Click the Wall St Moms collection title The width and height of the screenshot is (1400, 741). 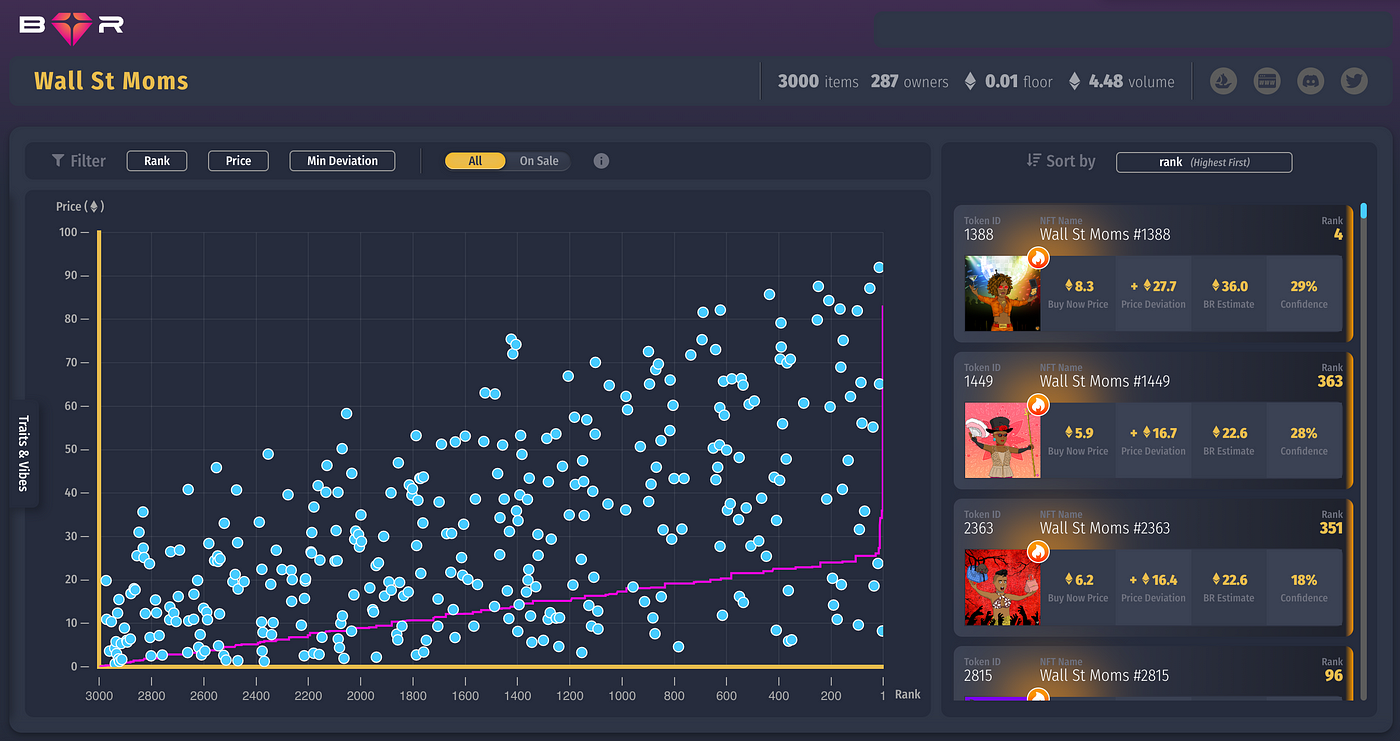(x=111, y=81)
